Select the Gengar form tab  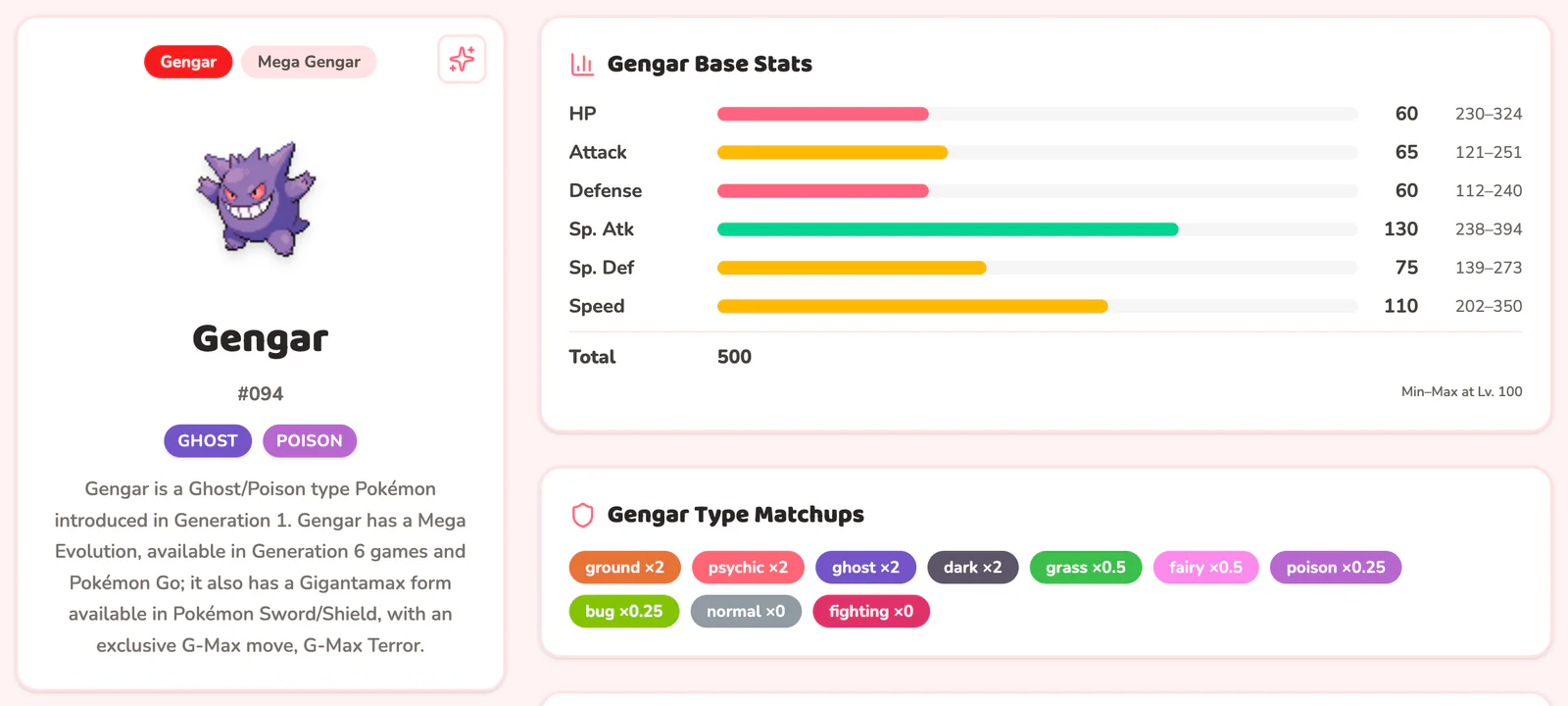click(188, 62)
